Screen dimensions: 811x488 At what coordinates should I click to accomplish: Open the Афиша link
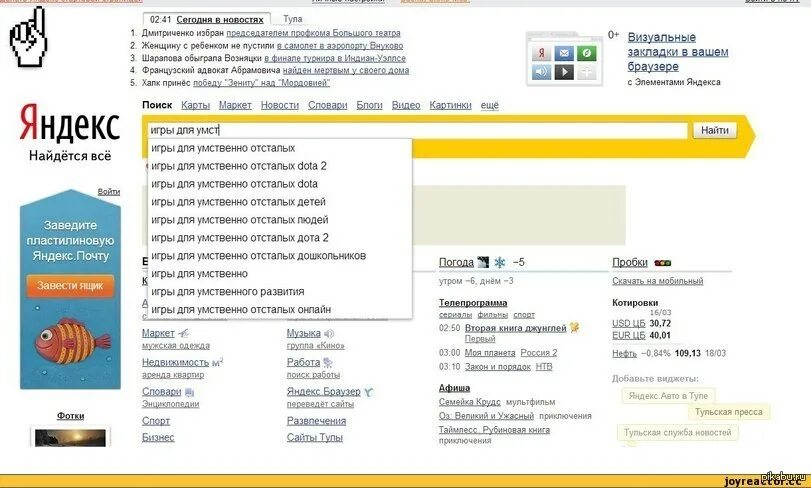pyautogui.click(x=454, y=388)
